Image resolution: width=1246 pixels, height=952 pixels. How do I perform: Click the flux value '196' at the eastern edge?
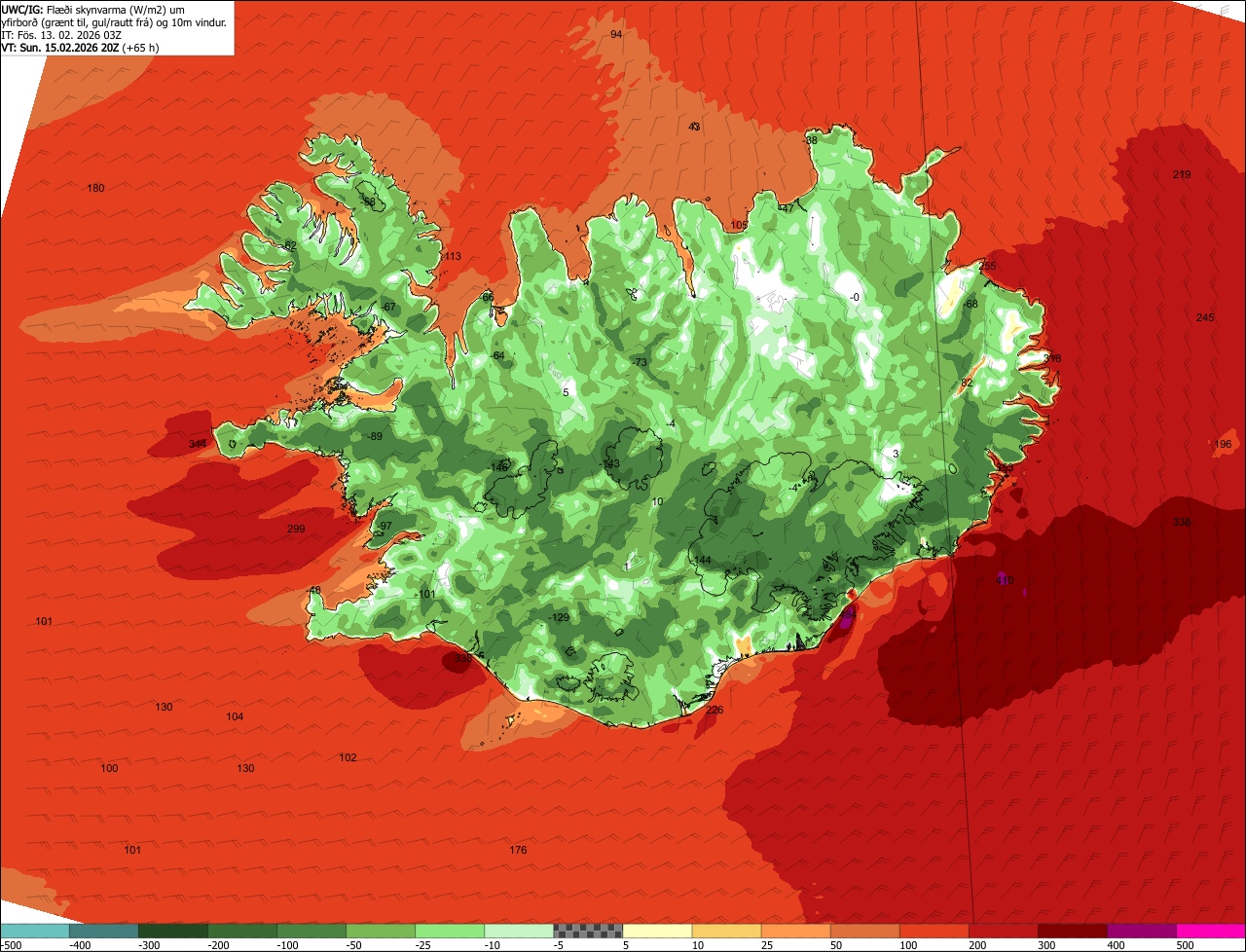1224,445
